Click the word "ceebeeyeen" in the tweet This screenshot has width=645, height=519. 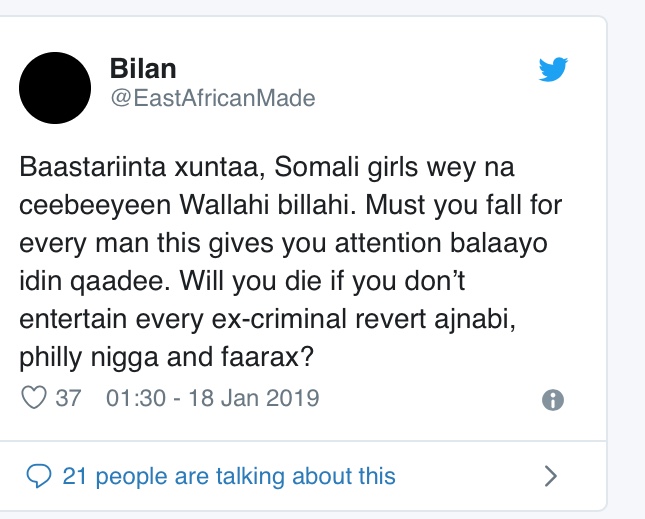[95, 205]
